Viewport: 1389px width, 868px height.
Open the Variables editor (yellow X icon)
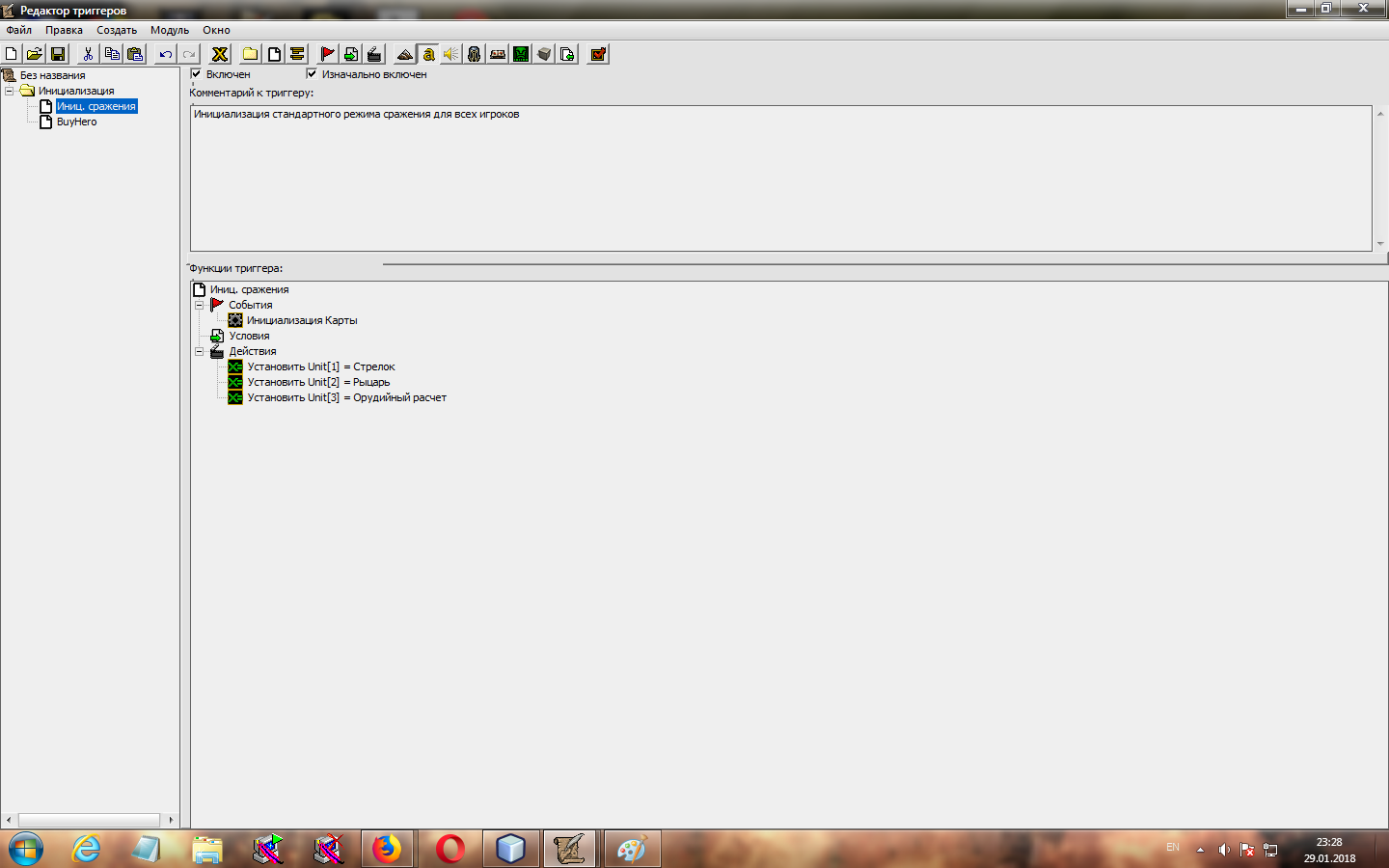[x=220, y=54]
